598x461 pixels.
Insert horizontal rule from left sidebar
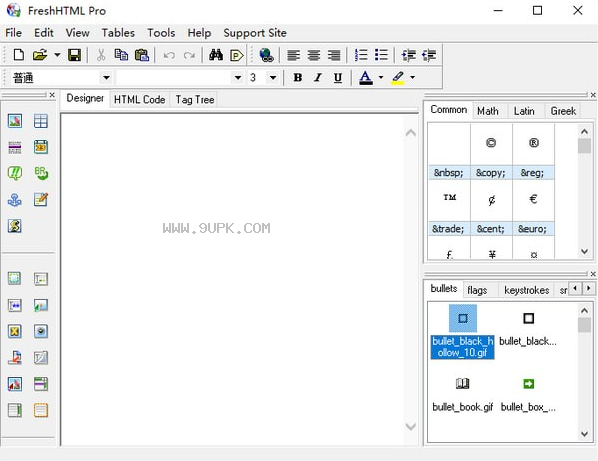click(15, 147)
